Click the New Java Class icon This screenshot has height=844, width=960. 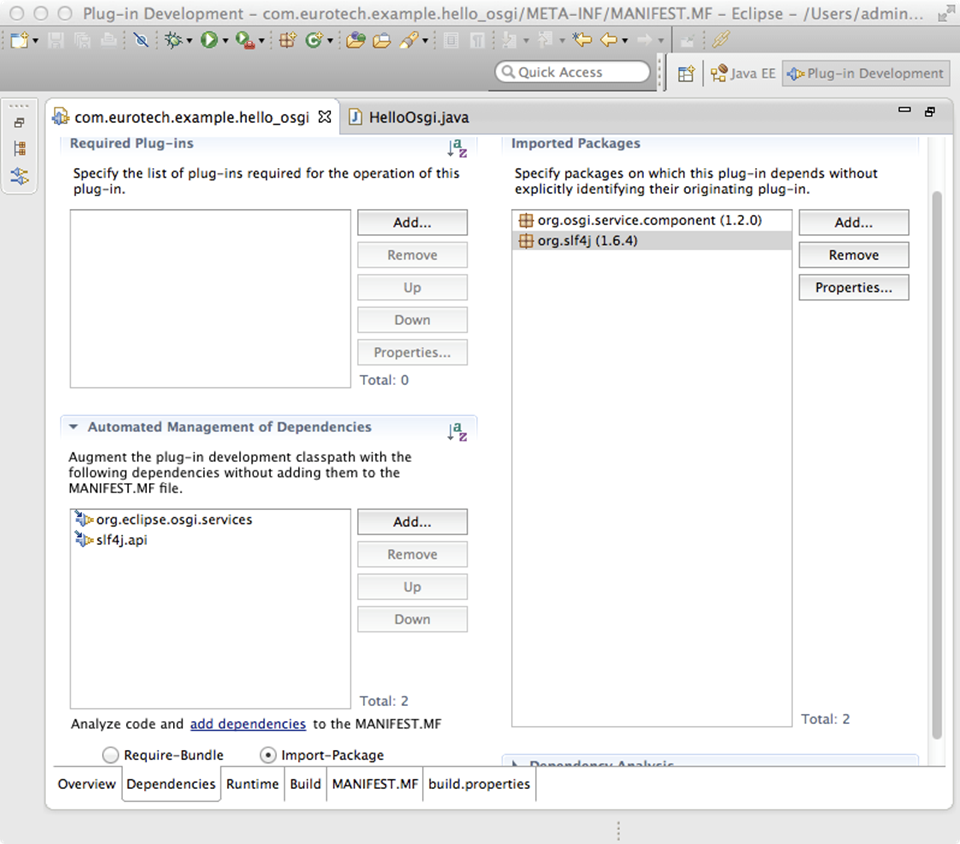[x=313, y=40]
